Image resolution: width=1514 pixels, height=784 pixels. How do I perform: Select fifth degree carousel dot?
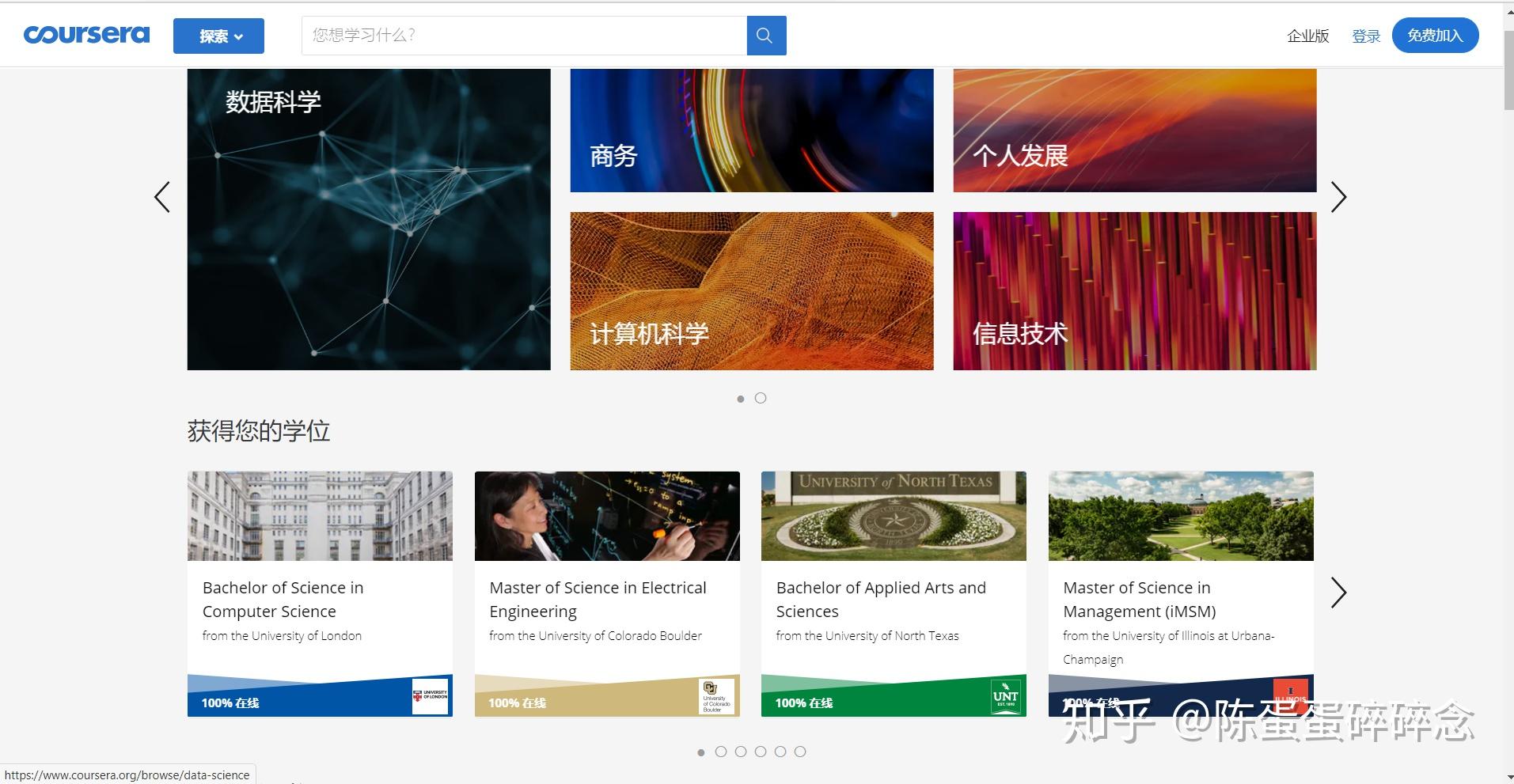pos(780,752)
